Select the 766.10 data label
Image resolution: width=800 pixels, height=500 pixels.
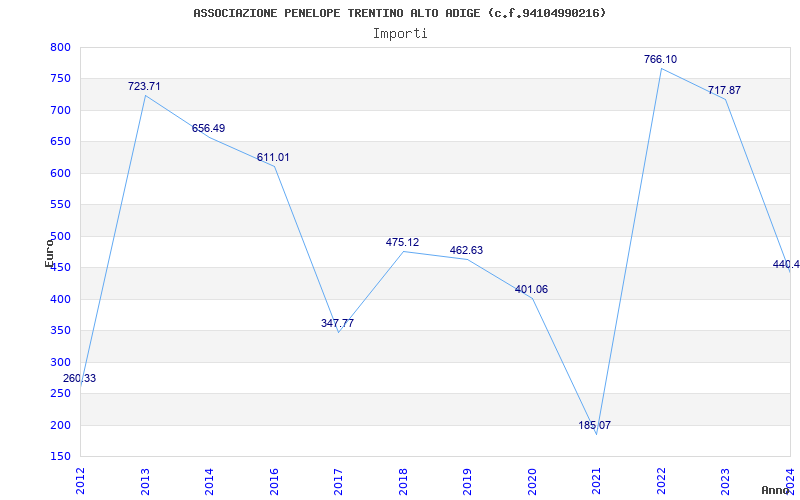pyautogui.click(x=660, y=59)
